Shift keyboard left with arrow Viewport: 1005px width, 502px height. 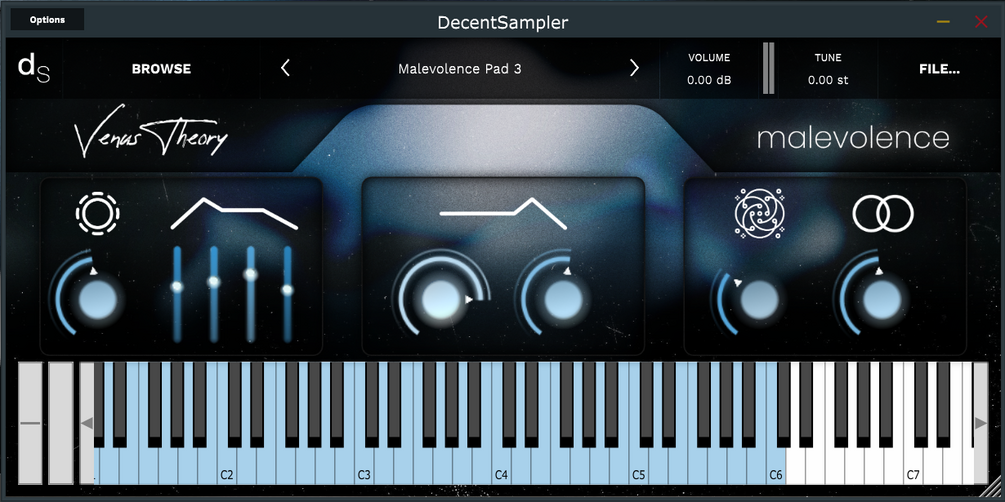pos(87,423)
